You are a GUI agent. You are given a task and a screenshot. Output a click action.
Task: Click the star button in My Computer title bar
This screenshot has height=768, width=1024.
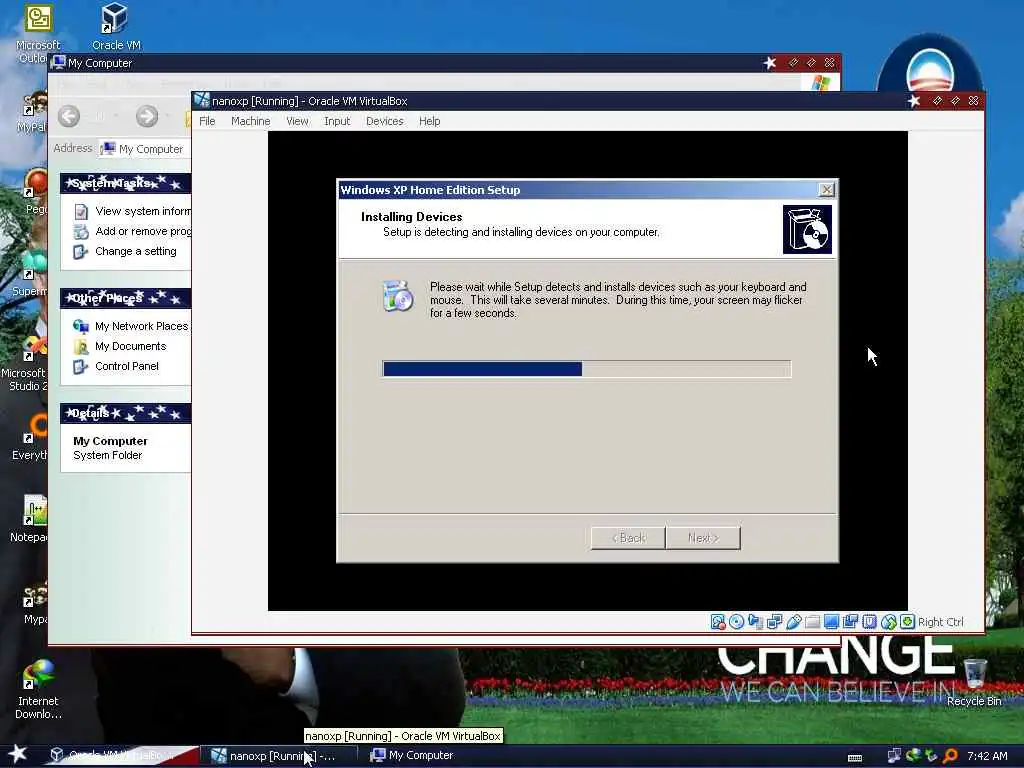point(770,63)
